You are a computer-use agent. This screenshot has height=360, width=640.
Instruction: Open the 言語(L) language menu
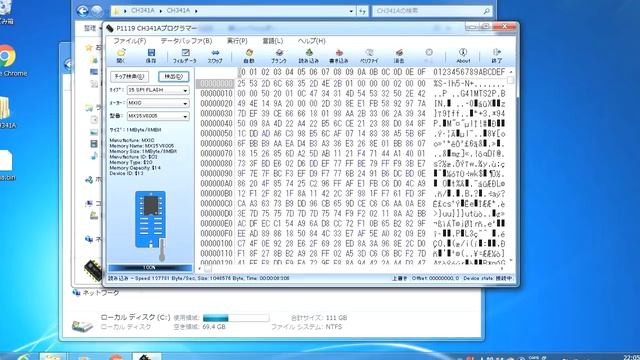273,41
